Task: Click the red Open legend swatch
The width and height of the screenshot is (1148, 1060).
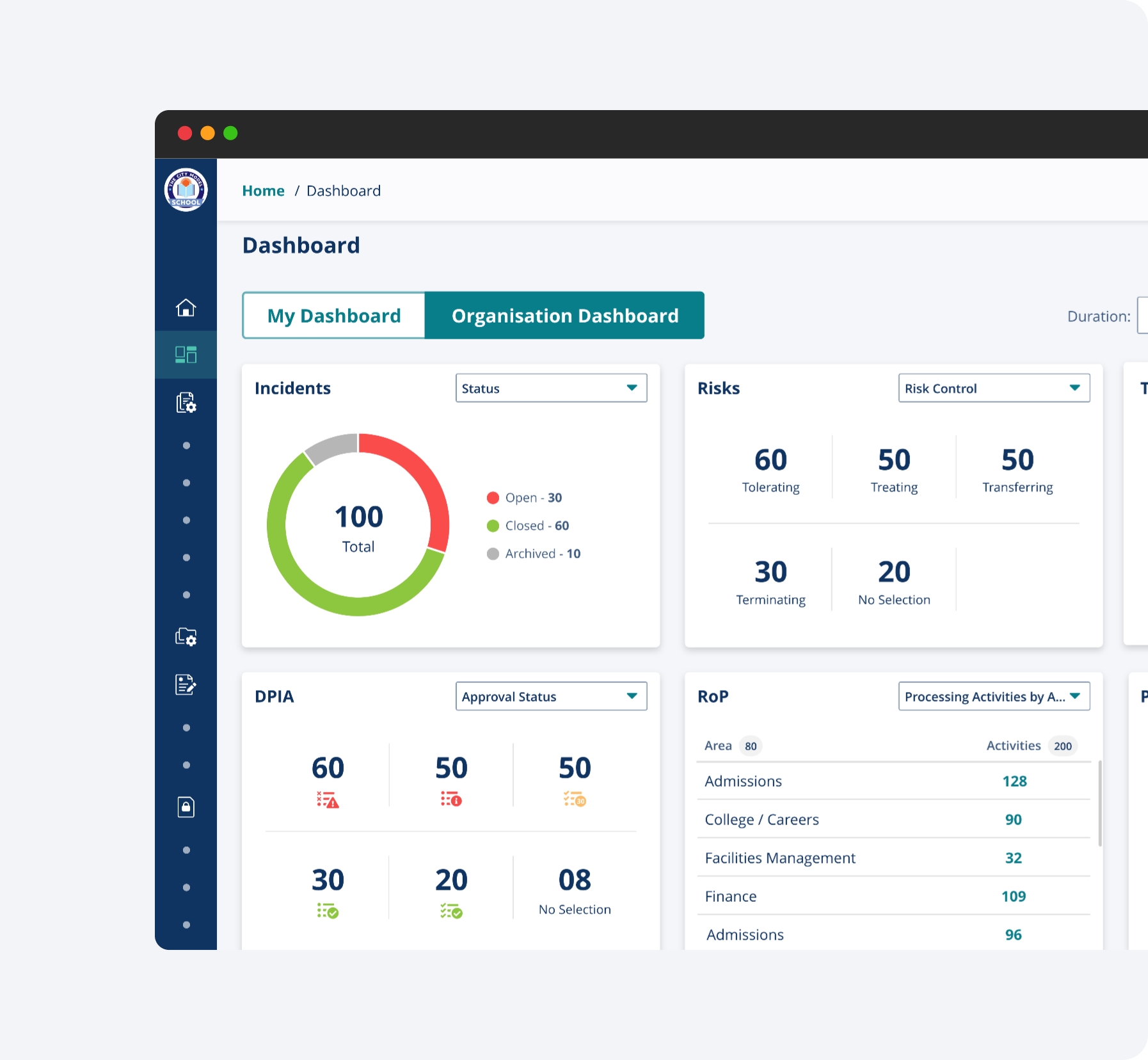Action: pyautogui.click(x=493, y=498)
